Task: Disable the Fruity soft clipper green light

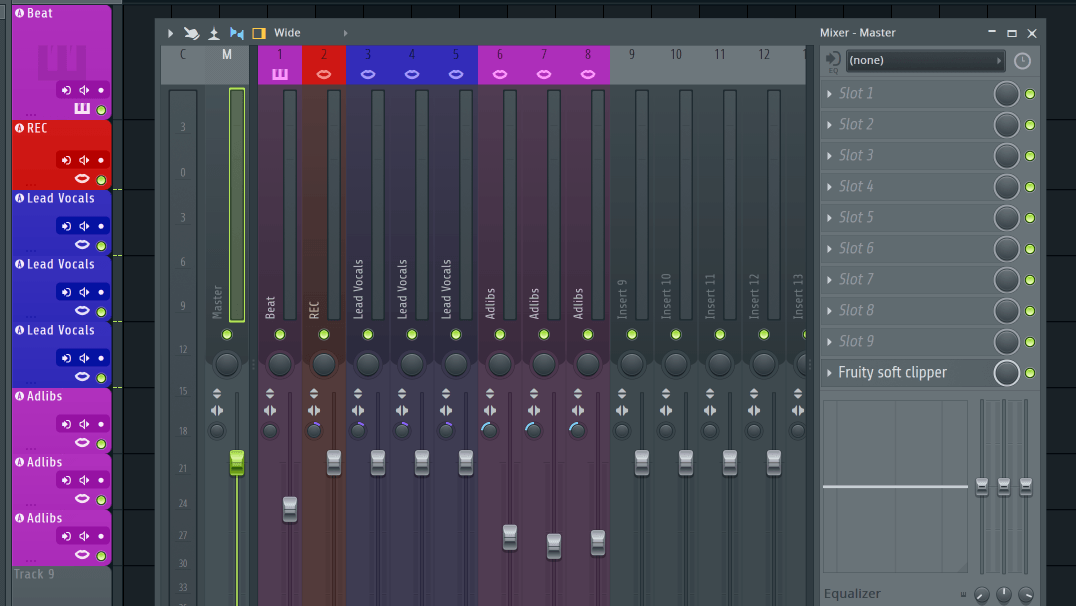Action: click(1030, 373)
